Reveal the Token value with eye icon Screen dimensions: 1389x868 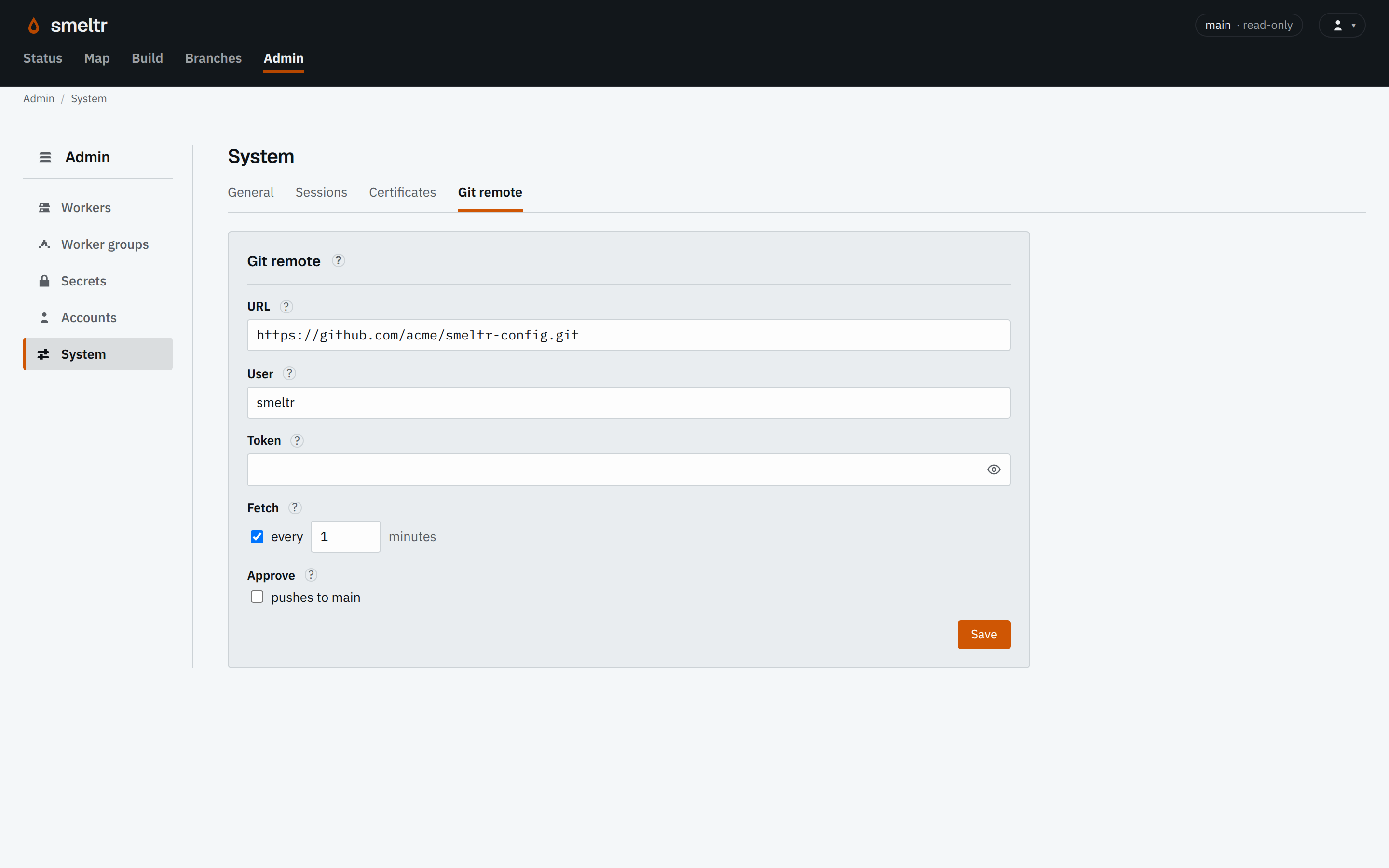(x=994, y=470)
